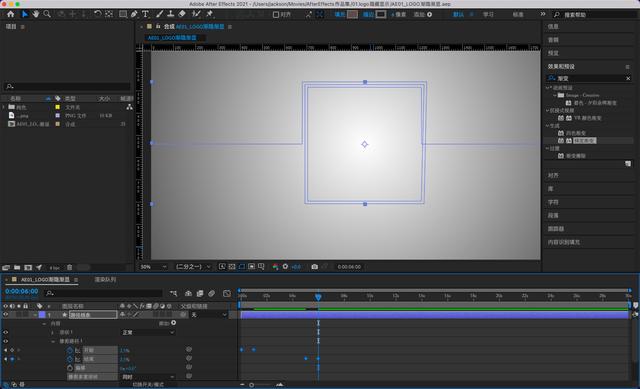The image size is (640, 389).
Task: Select the Selection arrow tool
Action: (24, 14)
